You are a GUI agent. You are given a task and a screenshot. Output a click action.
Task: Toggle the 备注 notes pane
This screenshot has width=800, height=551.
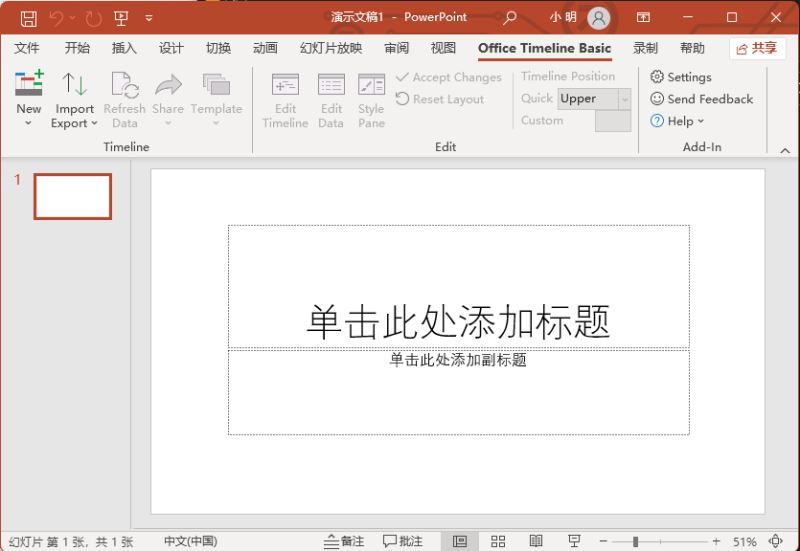coord(344,541)
